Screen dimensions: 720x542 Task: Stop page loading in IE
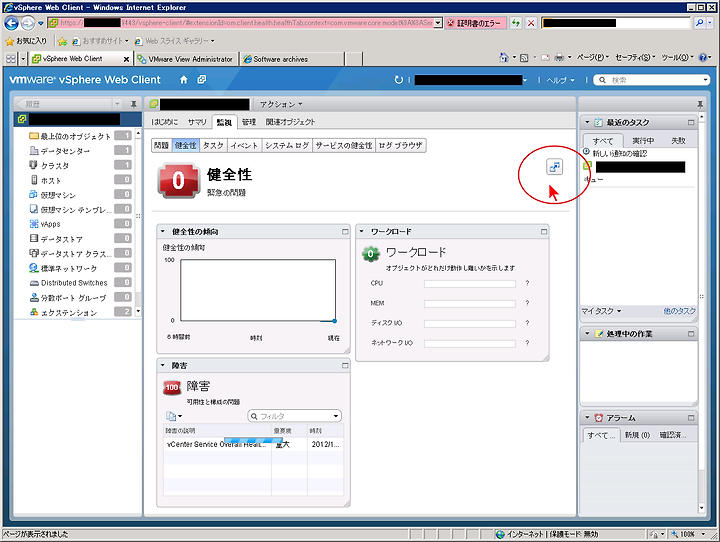531,23
